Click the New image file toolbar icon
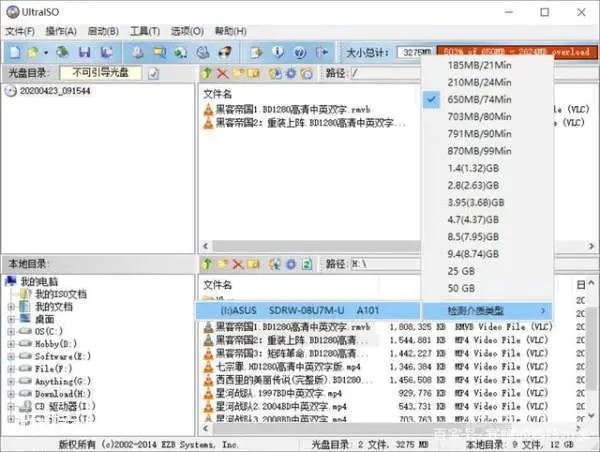600x452 pixels. pyautogui.click(x=15, y=52)
